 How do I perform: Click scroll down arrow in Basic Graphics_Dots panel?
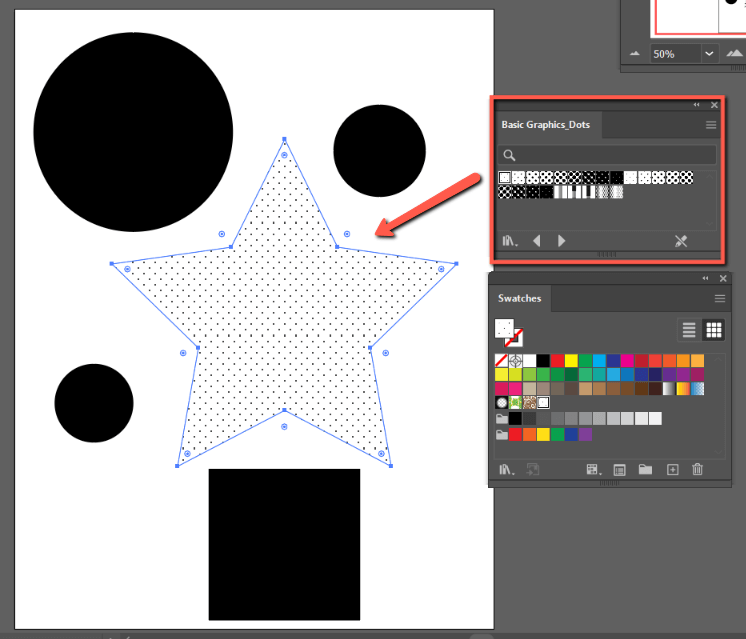710,223
